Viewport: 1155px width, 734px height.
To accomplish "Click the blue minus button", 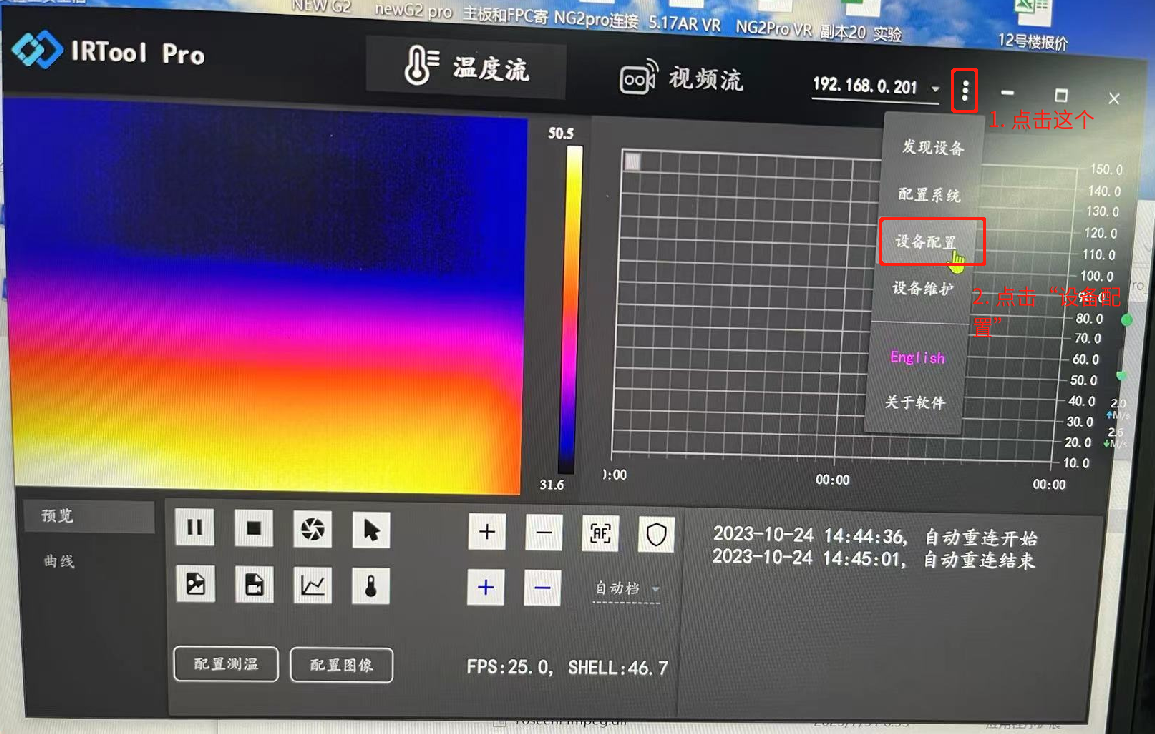I will point(542,588).
